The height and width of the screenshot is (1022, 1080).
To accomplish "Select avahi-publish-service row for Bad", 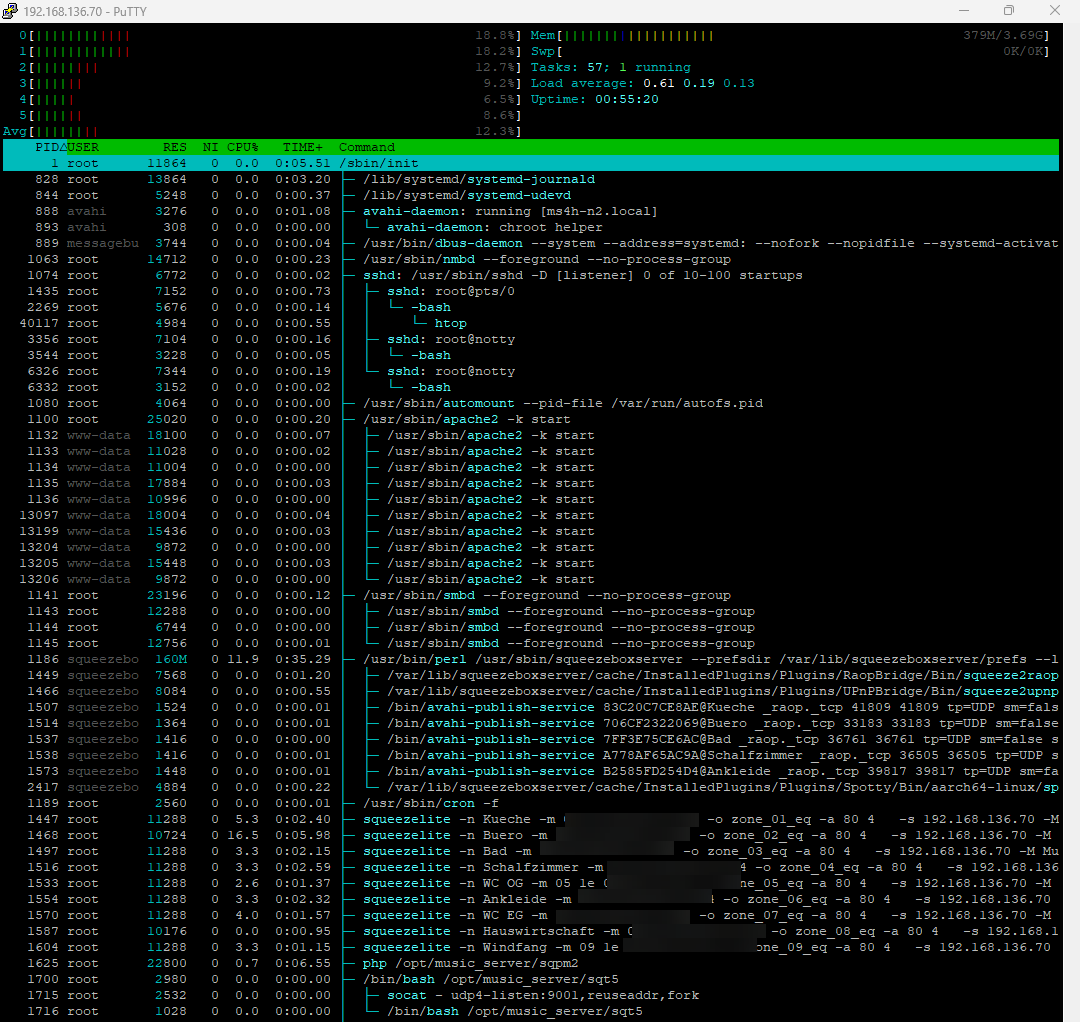I will 530,740.
